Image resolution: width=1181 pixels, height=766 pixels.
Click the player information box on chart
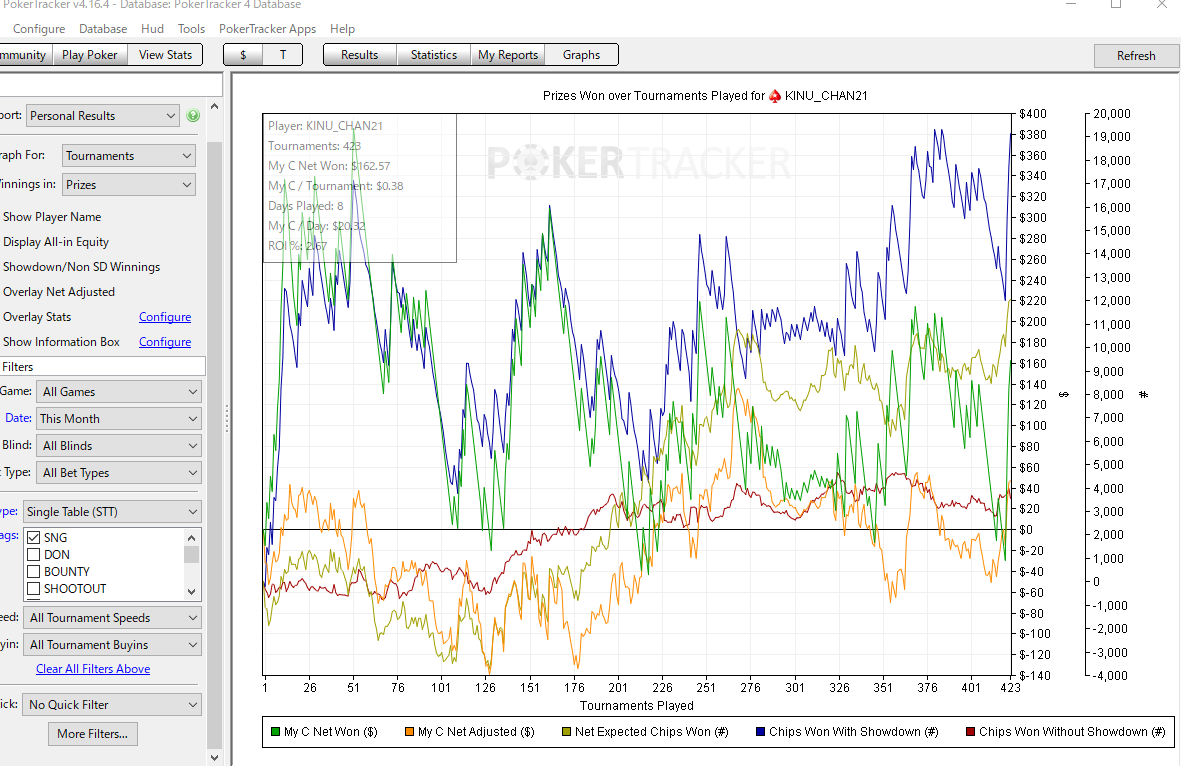359,188
